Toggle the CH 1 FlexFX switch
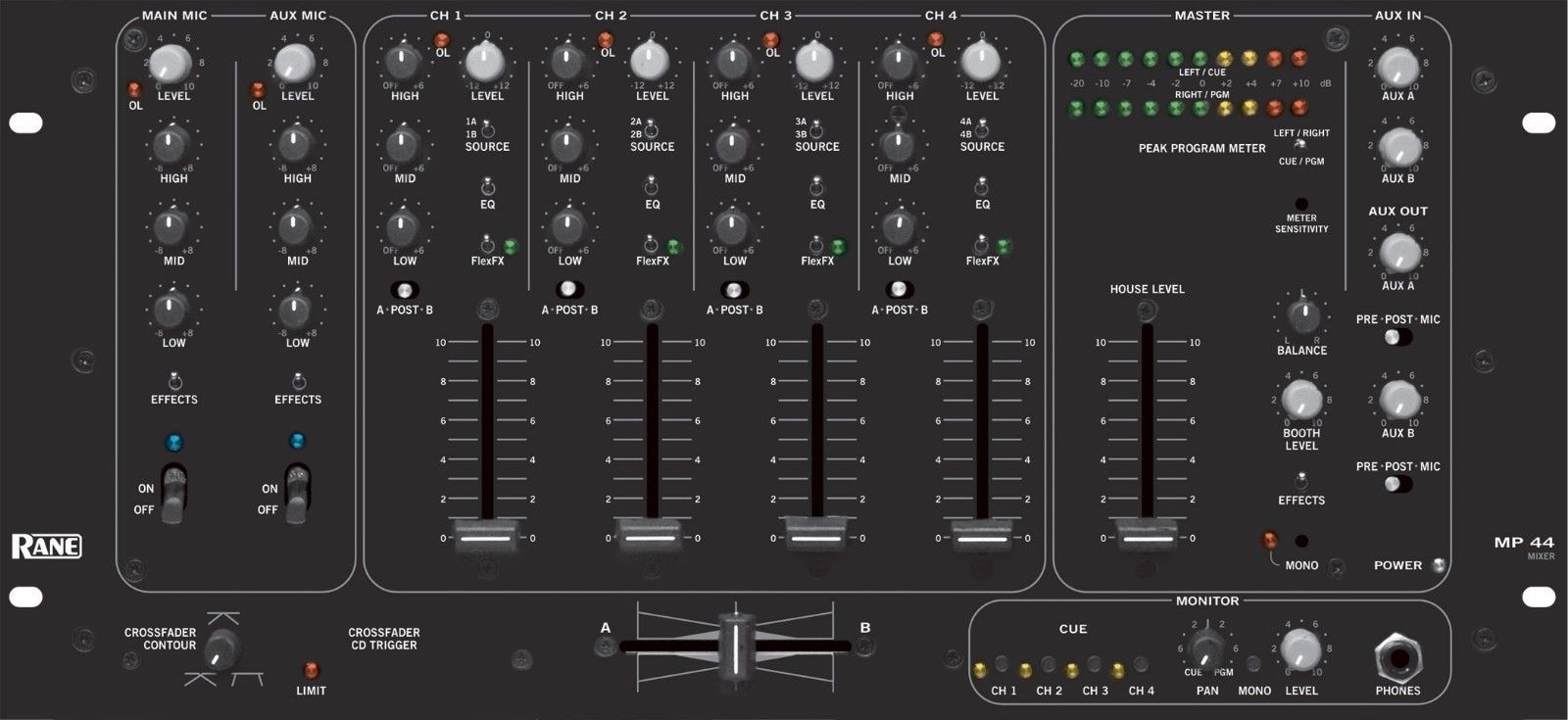This screenshot has height=720, width=1568. point(487,243)
